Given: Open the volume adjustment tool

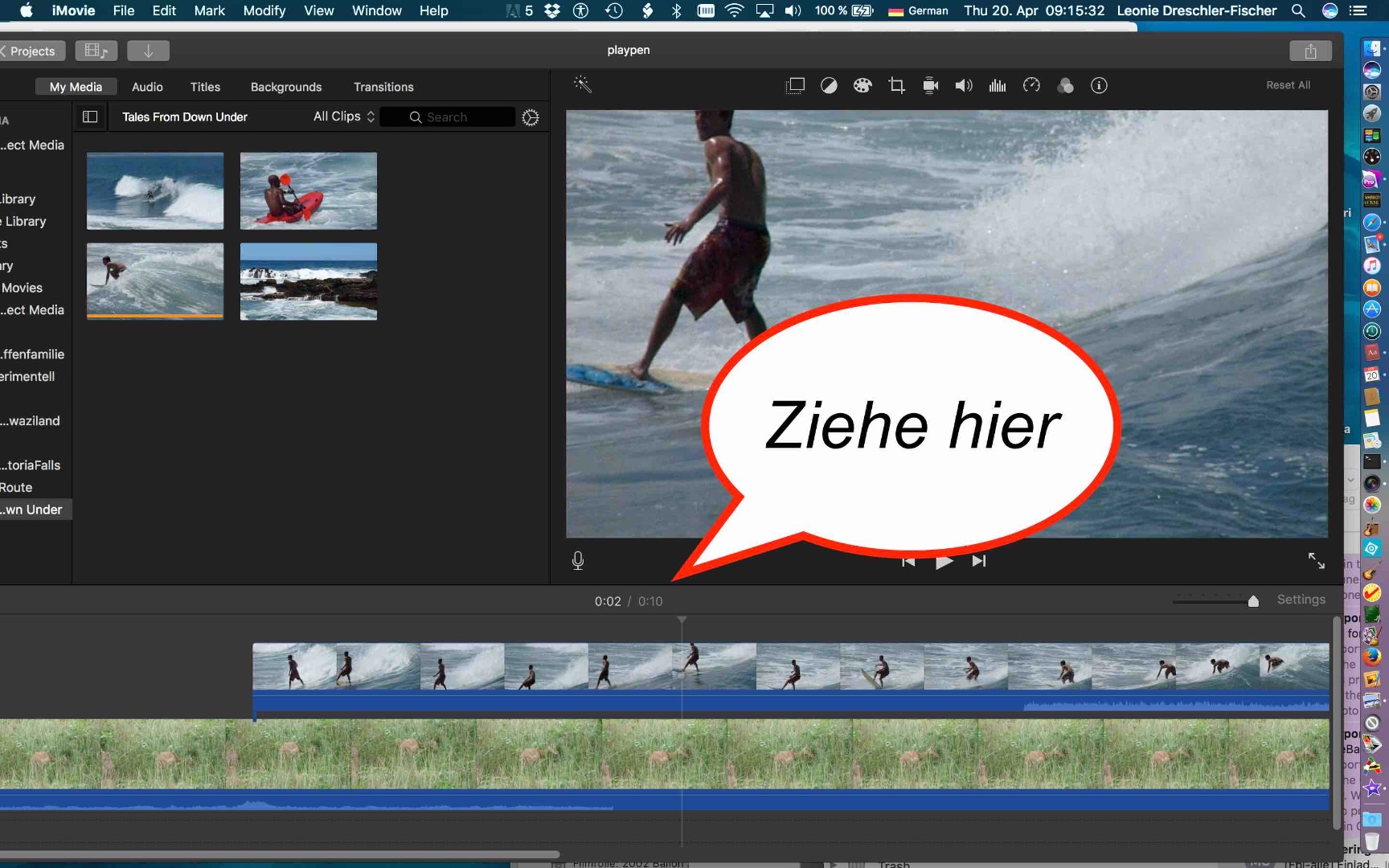Looking at the screenshot, I should (x=964, y=85).
